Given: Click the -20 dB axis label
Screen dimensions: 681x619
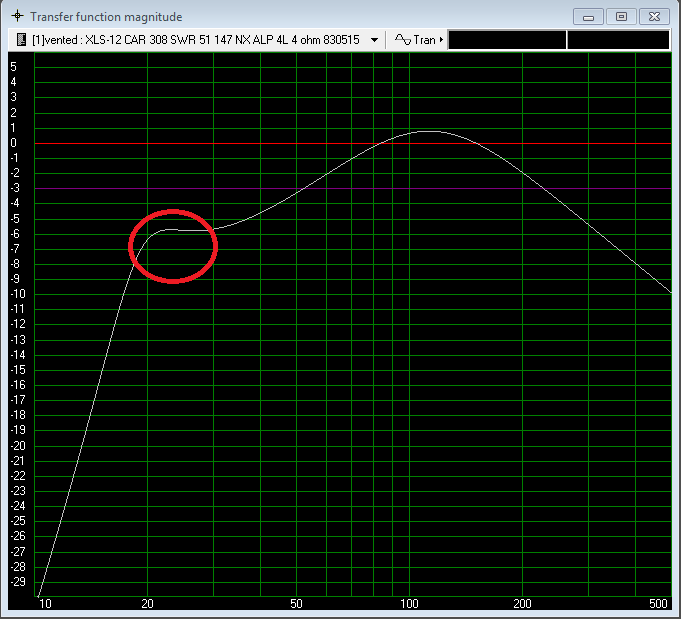Looking at the screenshot, I should tap(18, 446).
